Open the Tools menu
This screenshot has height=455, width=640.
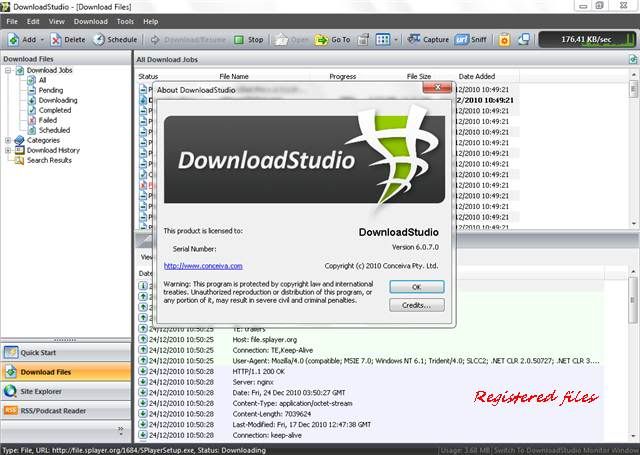pyautogui.click(x=125, y=22)
